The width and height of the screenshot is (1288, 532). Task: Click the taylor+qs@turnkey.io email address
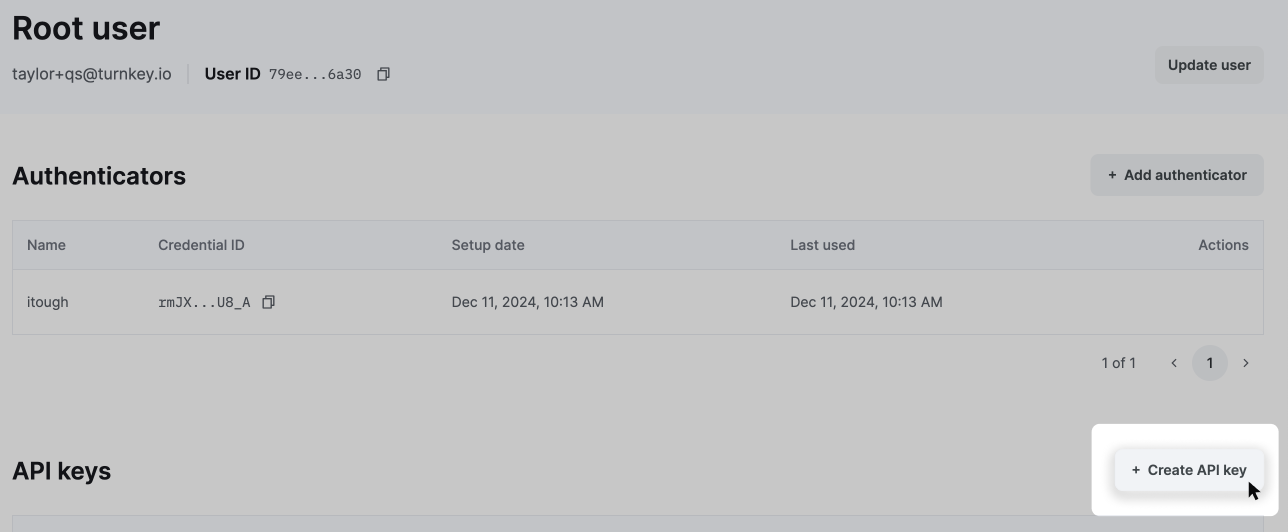[x=92, y=74]
